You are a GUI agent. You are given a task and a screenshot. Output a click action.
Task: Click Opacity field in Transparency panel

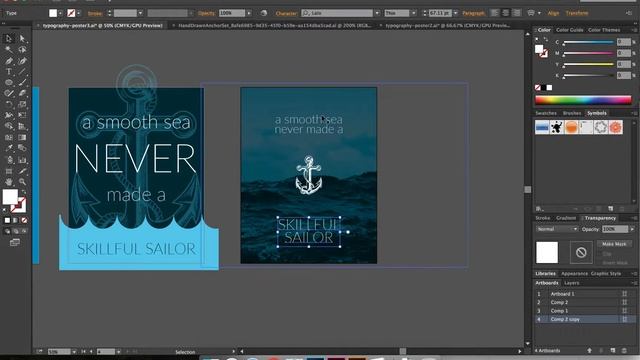click(615, 229)
